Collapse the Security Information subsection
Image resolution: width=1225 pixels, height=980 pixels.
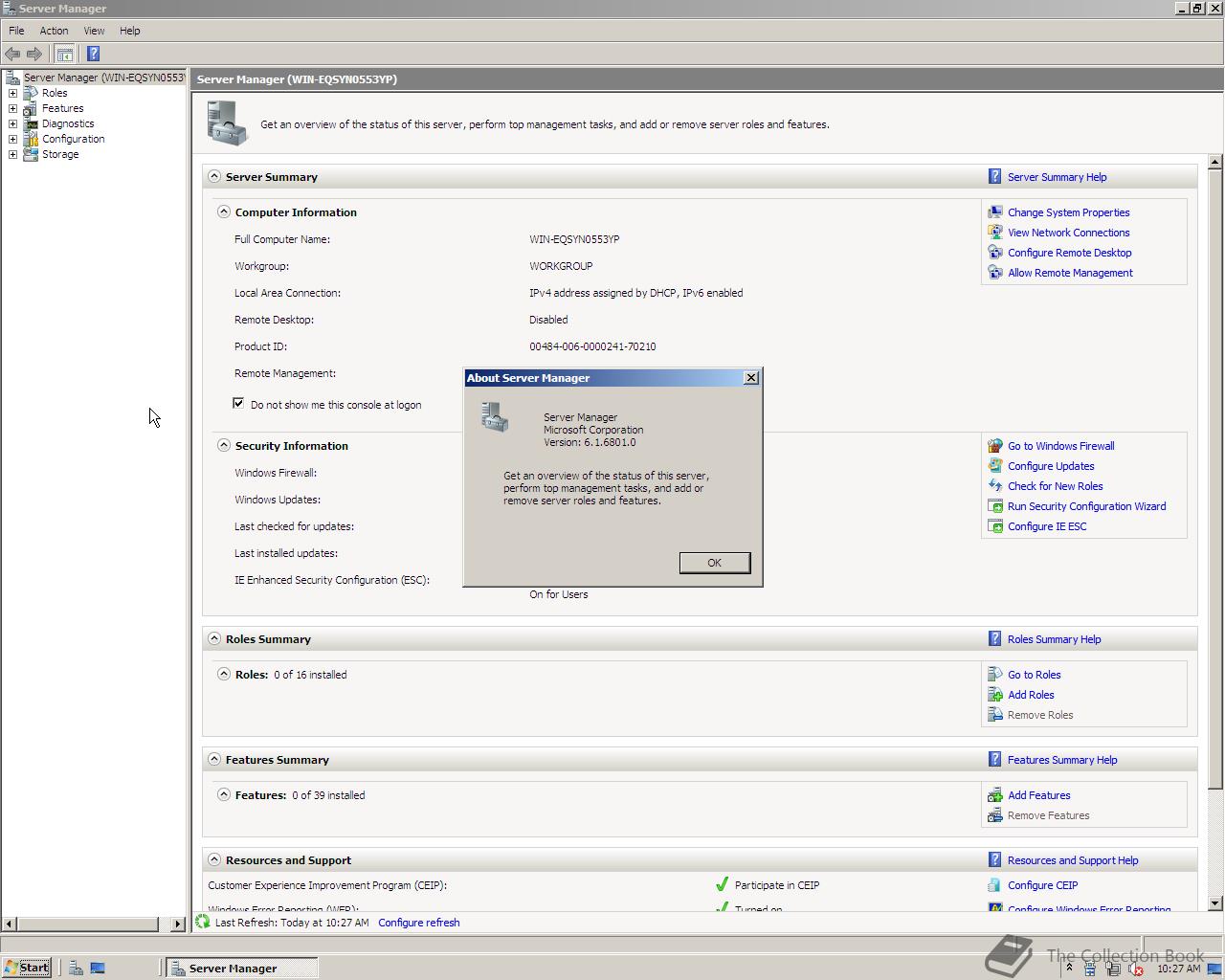tap(224, 445)
